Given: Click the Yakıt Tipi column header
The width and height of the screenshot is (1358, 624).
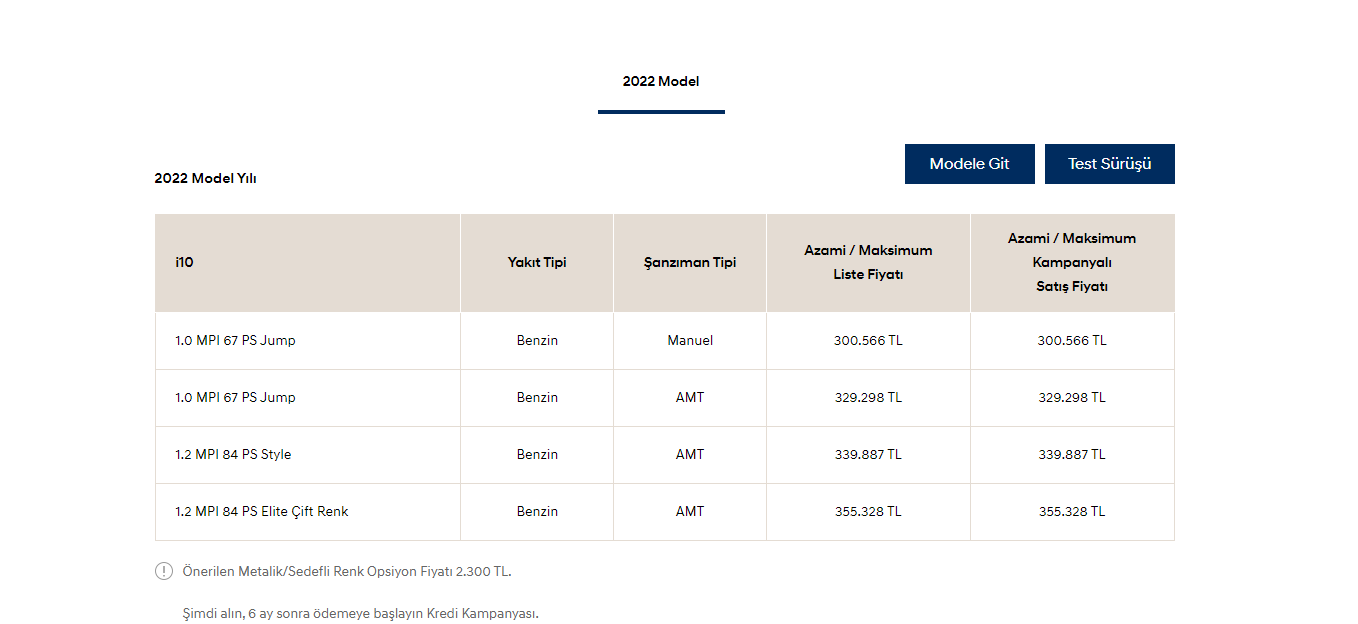Looking at the screenshot, I should pyautogui.click(x=537, y=263).
